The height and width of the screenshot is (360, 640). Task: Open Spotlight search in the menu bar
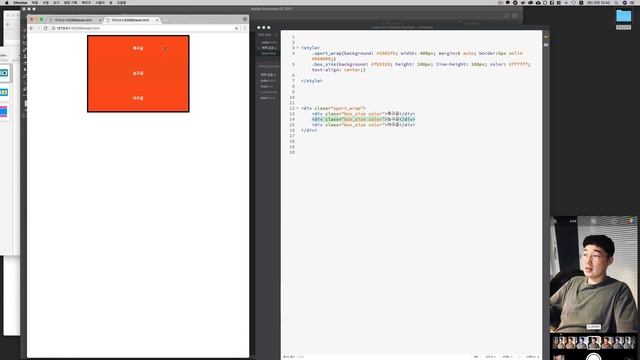[x=616, y=2]
